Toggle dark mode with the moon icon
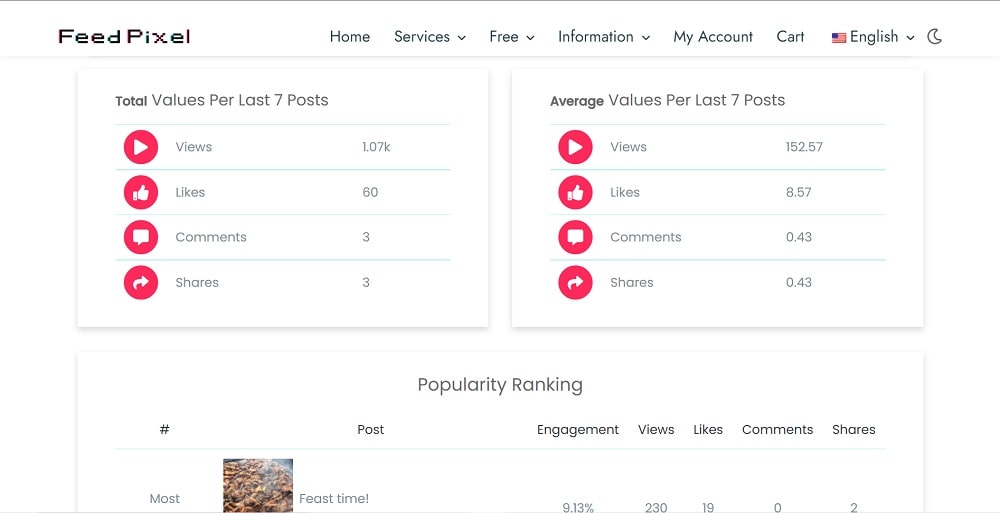 click(934, 36)
